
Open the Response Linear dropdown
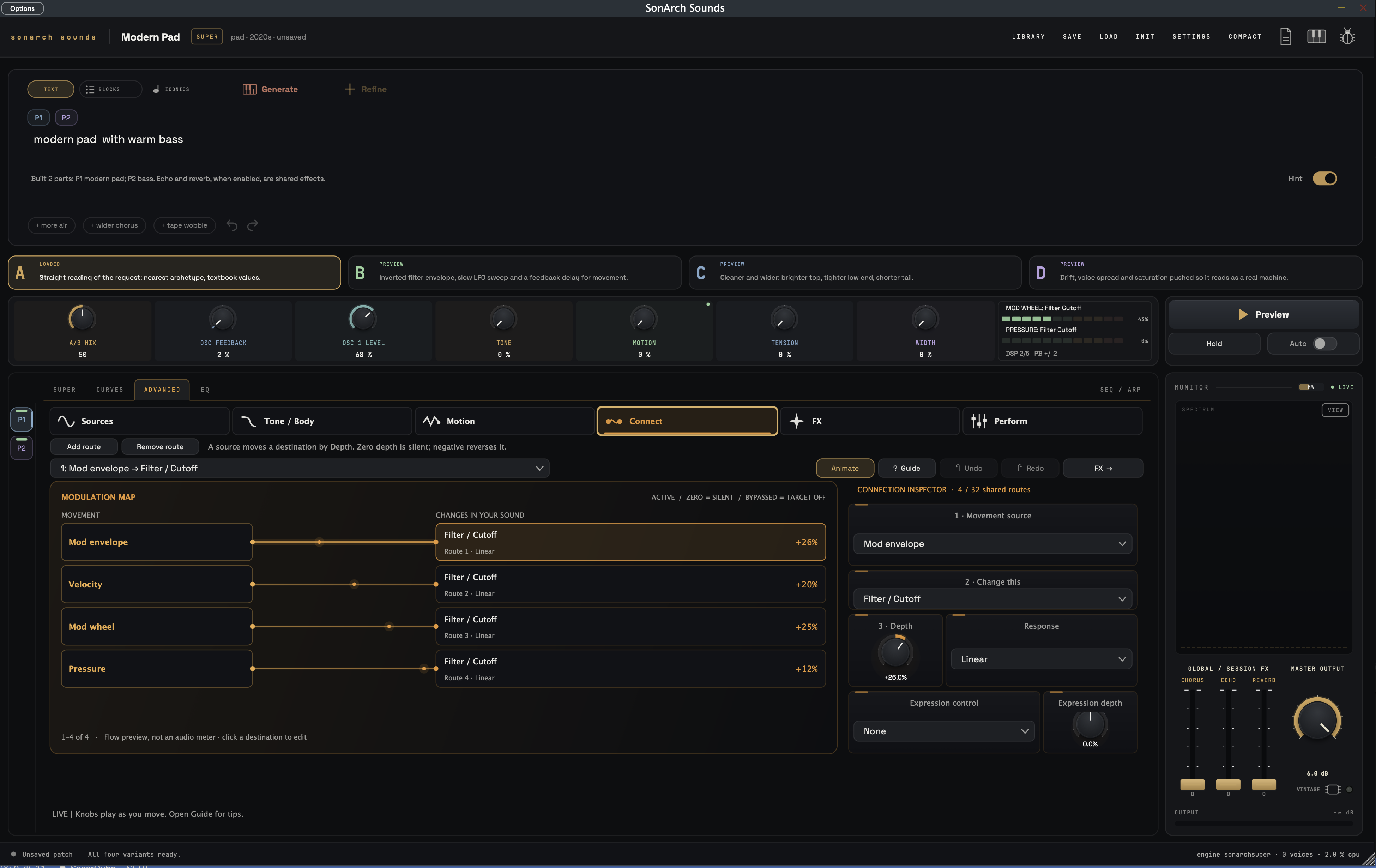pos(1040,659)
